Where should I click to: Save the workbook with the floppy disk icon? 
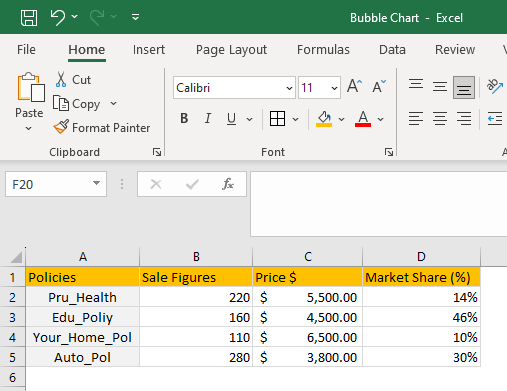click(x=29, y=17)
